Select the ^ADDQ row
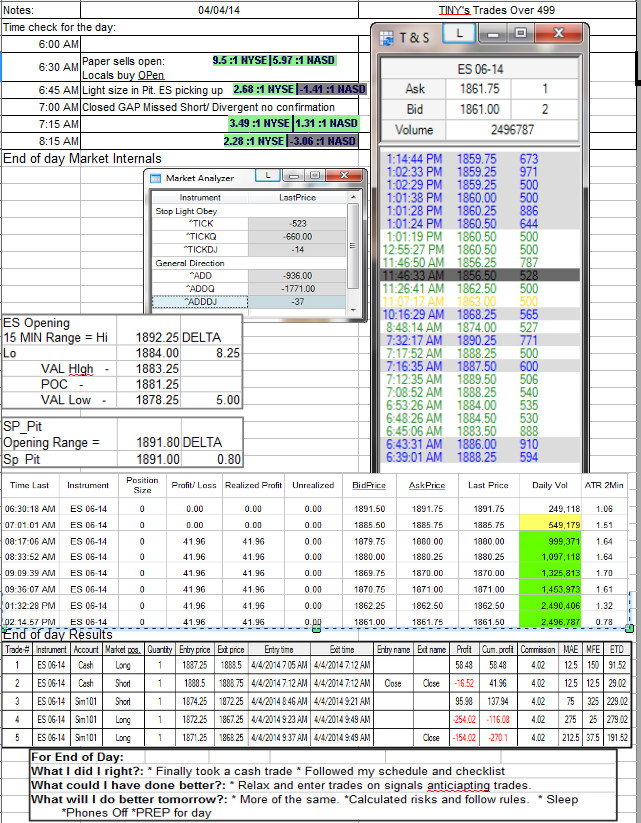 point(249,289)
